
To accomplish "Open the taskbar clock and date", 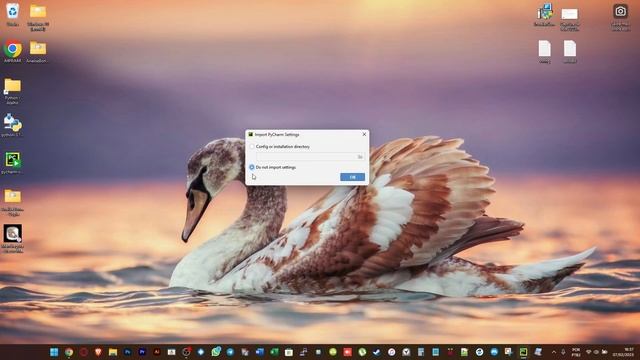I will pos(623,352).
